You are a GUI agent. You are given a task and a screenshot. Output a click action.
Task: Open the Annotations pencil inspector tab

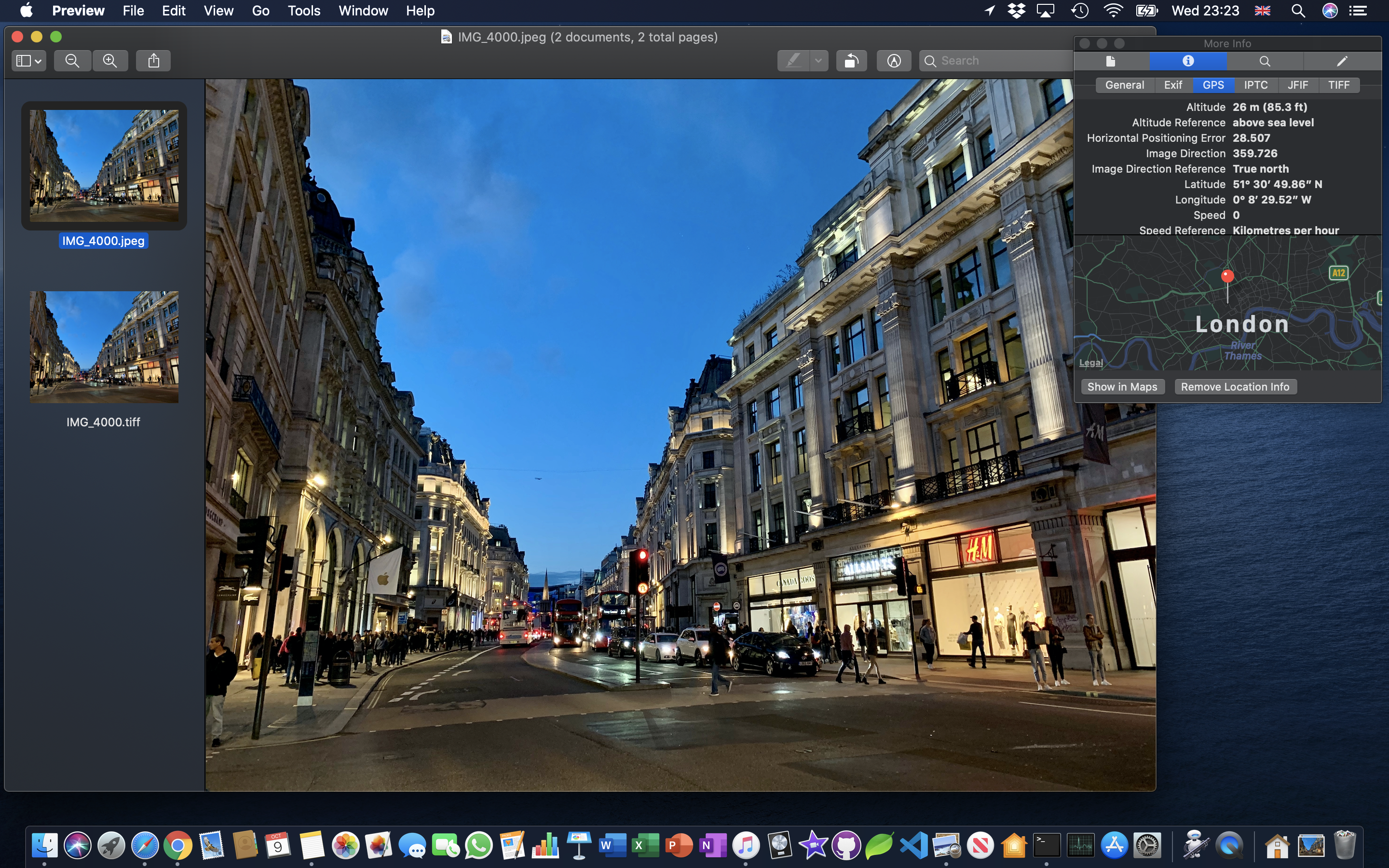tap(1342, 61)
